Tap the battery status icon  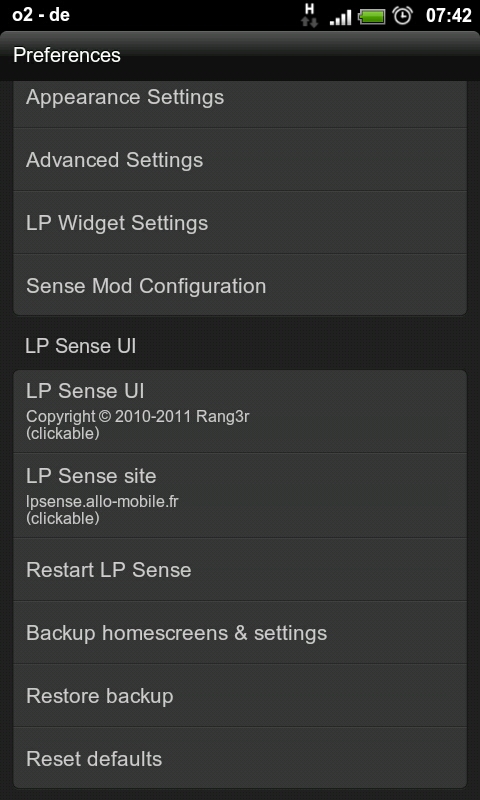pyautogui.click(x=372, y=16)
